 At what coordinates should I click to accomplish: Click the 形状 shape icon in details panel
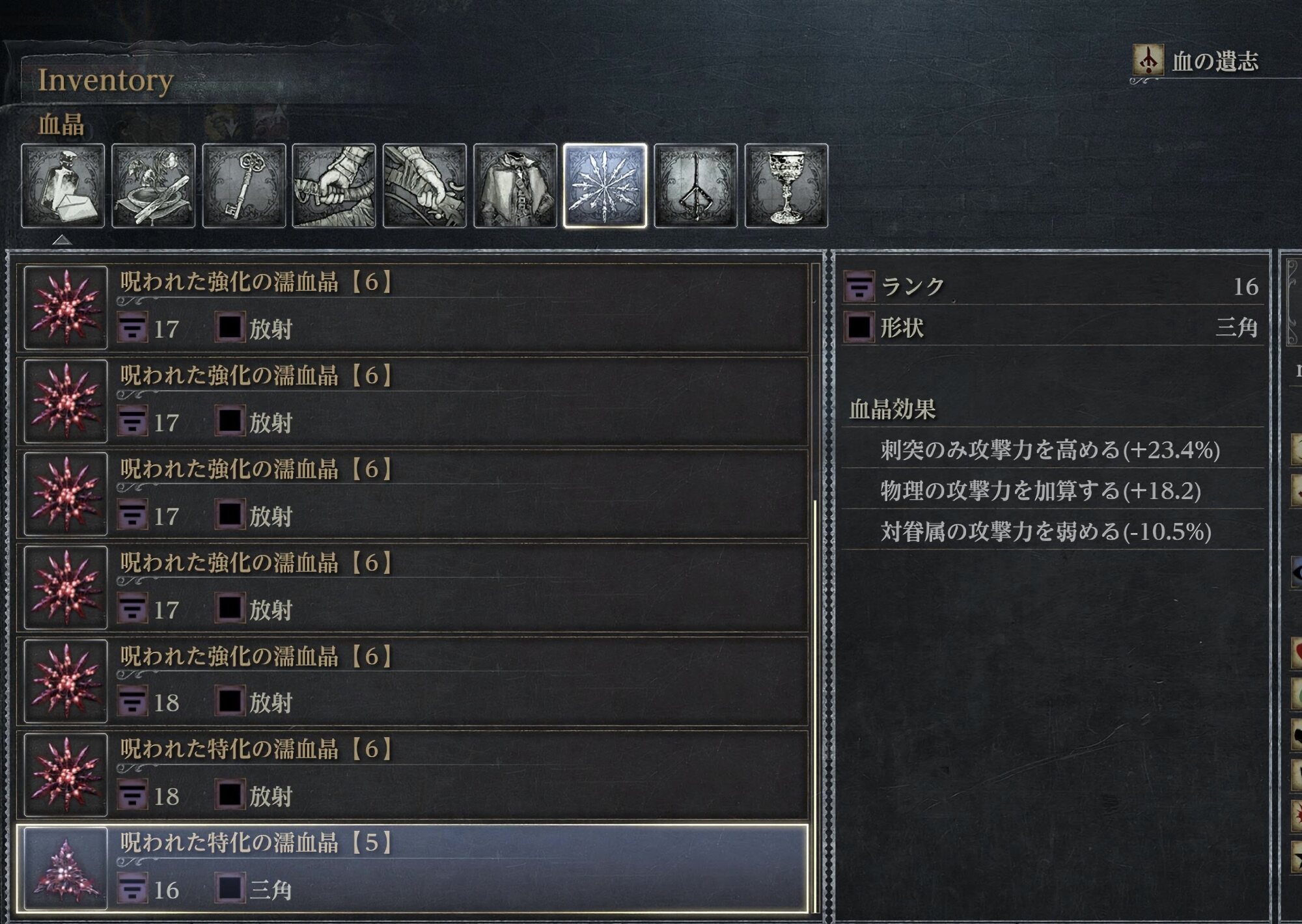point(859,327)
